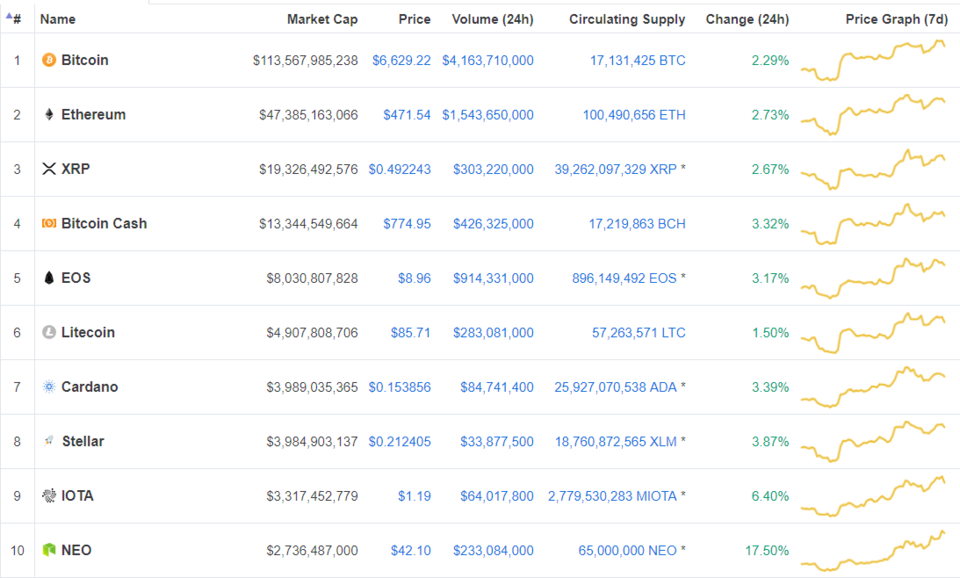Screen dimensions: 960x578
Task: Click Bitcoin Cash price $774.95
Action: click(x=407, y=224)
